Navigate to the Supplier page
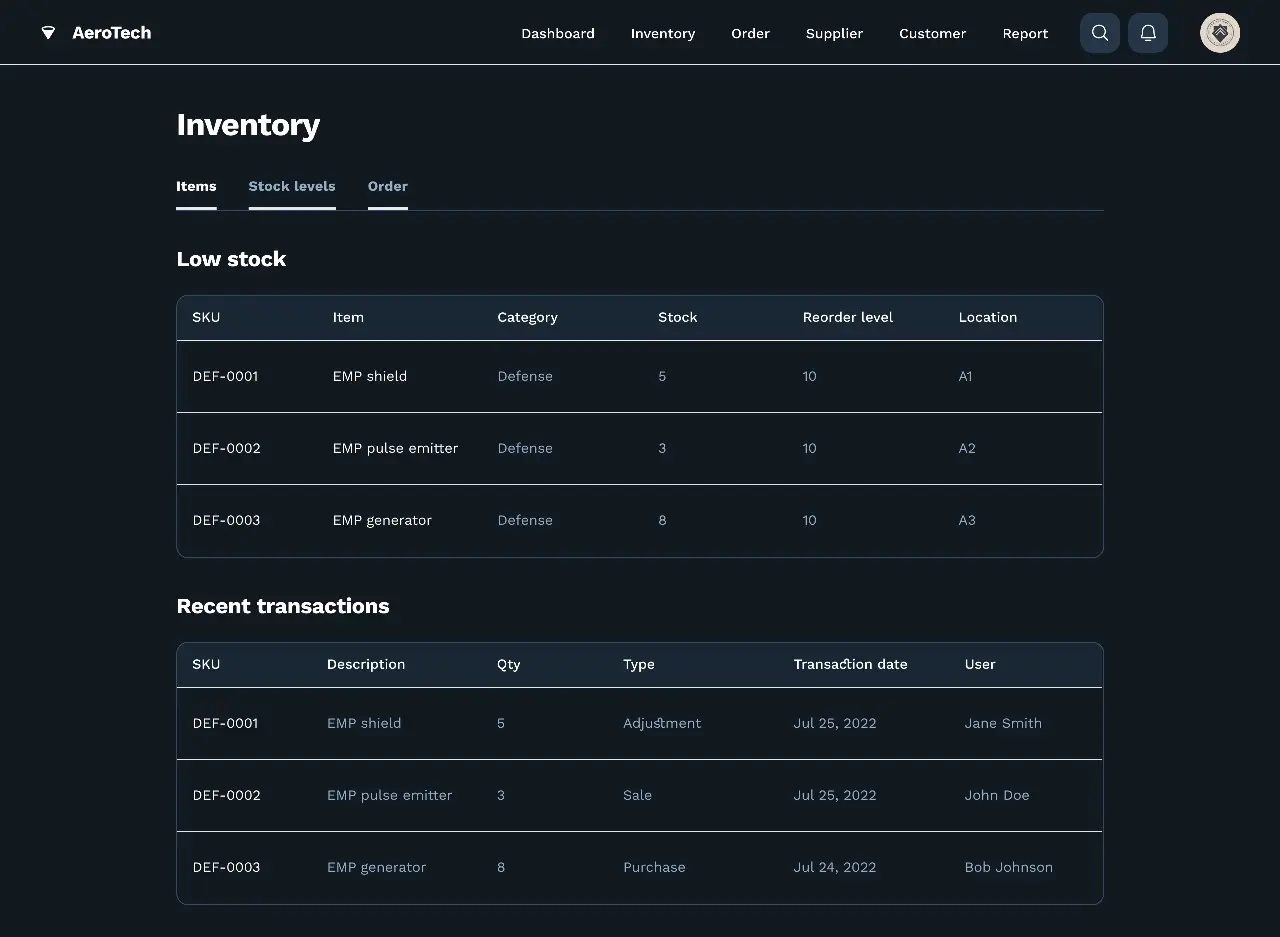Viewport: 1280px width, 937px height. [x=834, y=33]
